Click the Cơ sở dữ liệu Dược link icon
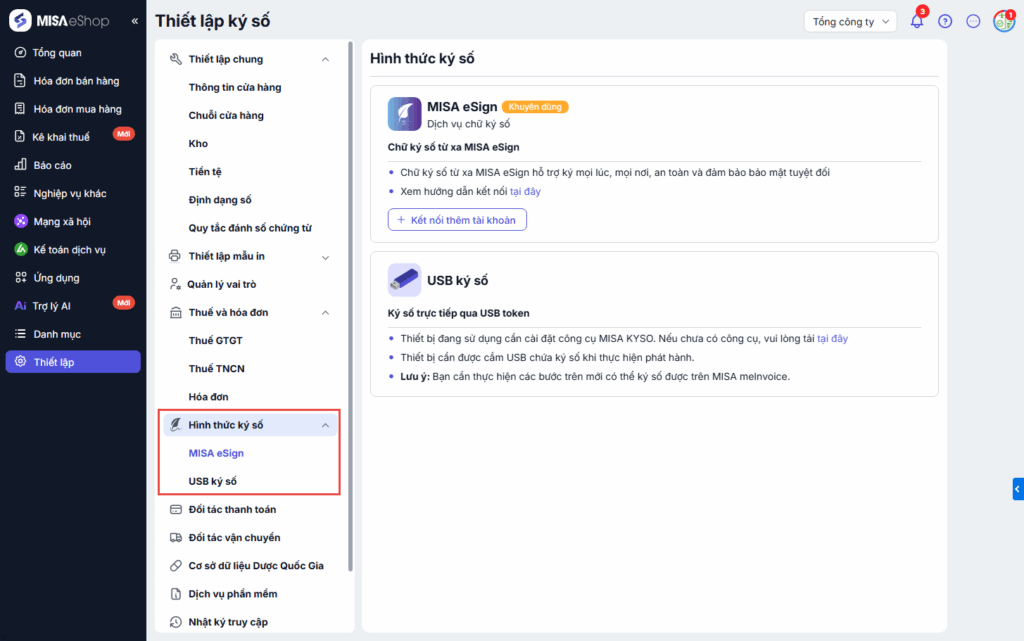 [176, 565]
